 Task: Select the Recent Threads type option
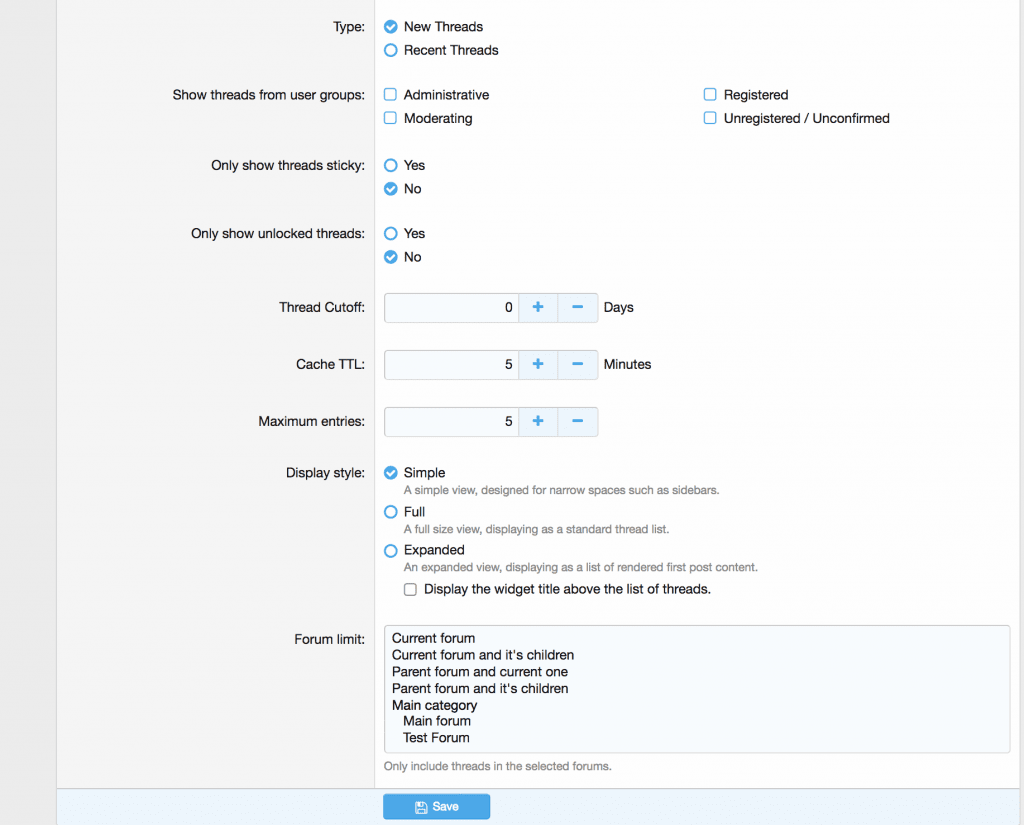(x=391, y=50)
